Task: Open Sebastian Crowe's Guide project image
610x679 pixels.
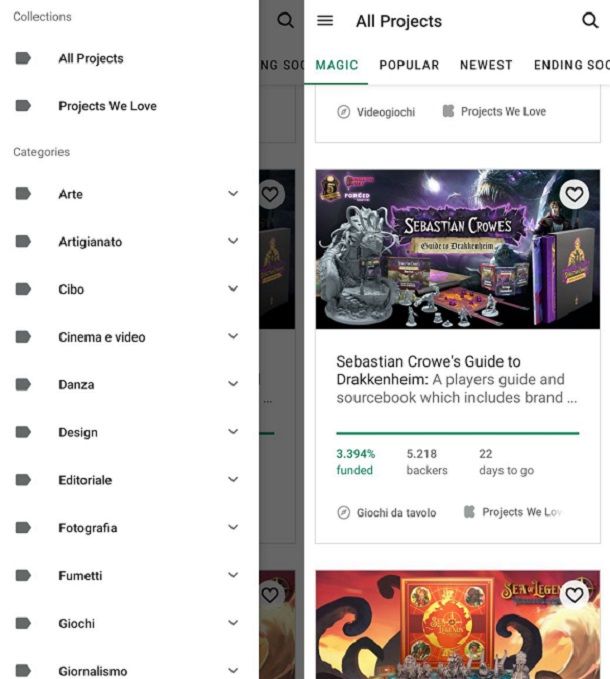Action: coord(458,249)
